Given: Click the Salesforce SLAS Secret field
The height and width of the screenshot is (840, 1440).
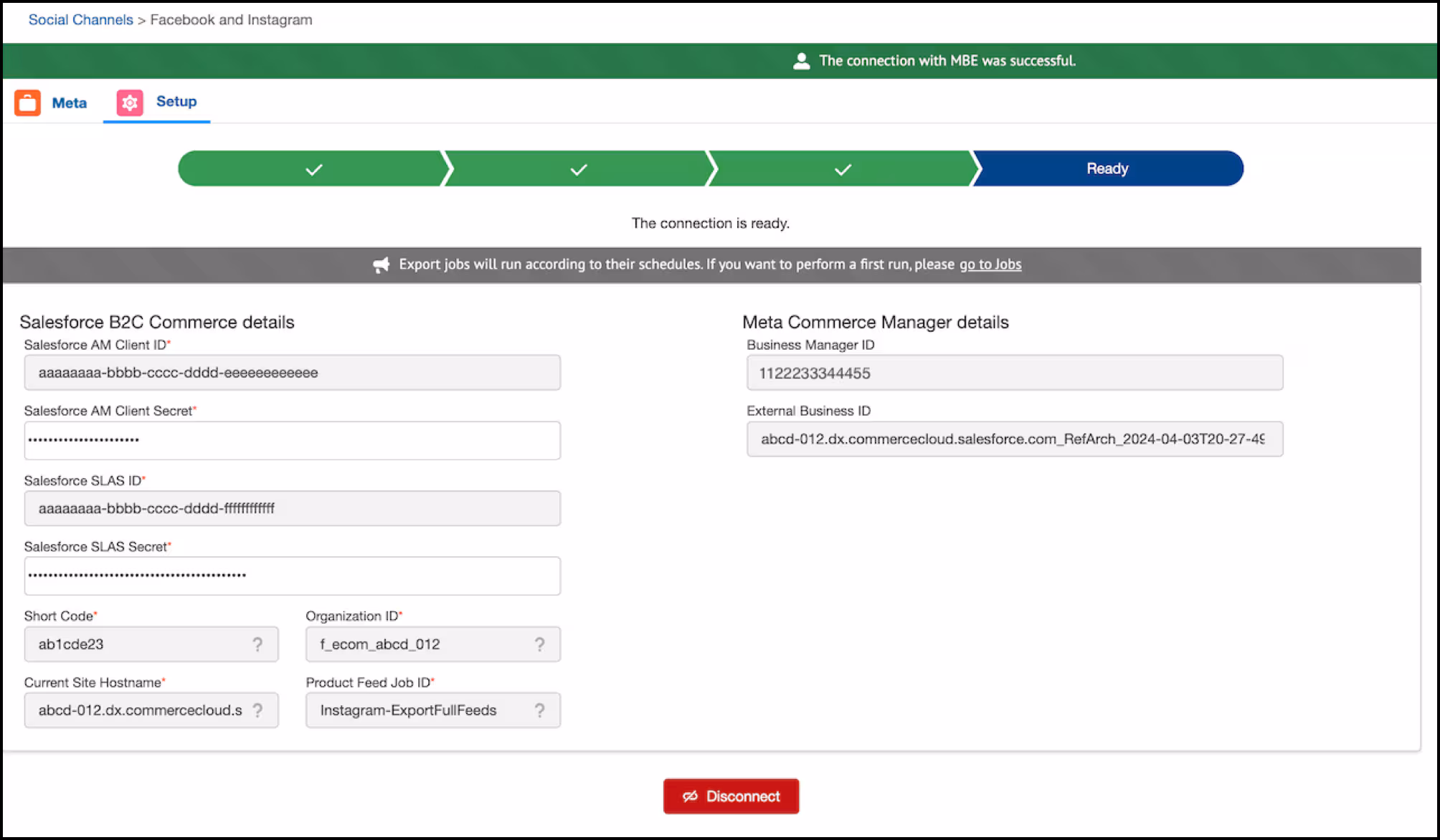Looking at the screenshot, I should 293,576.
